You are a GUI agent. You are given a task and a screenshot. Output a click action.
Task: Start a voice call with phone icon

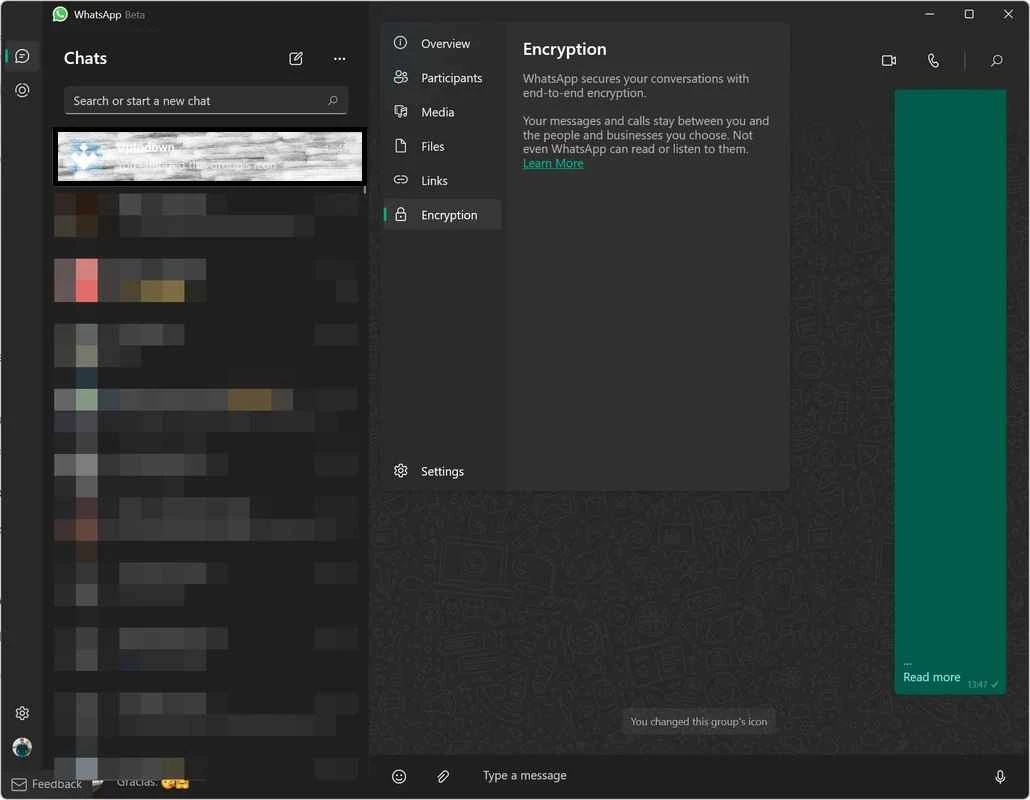click(x=933, y=60)
